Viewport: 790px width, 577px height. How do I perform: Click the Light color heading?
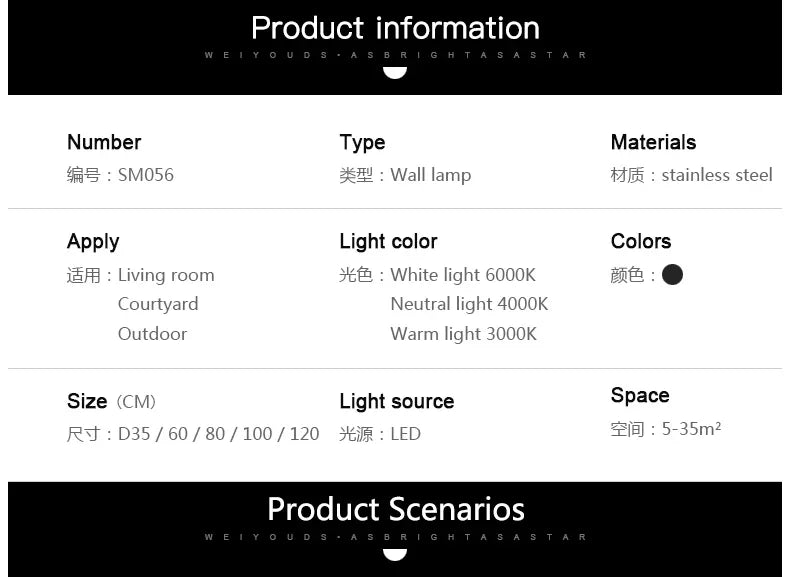pos(388,241)
